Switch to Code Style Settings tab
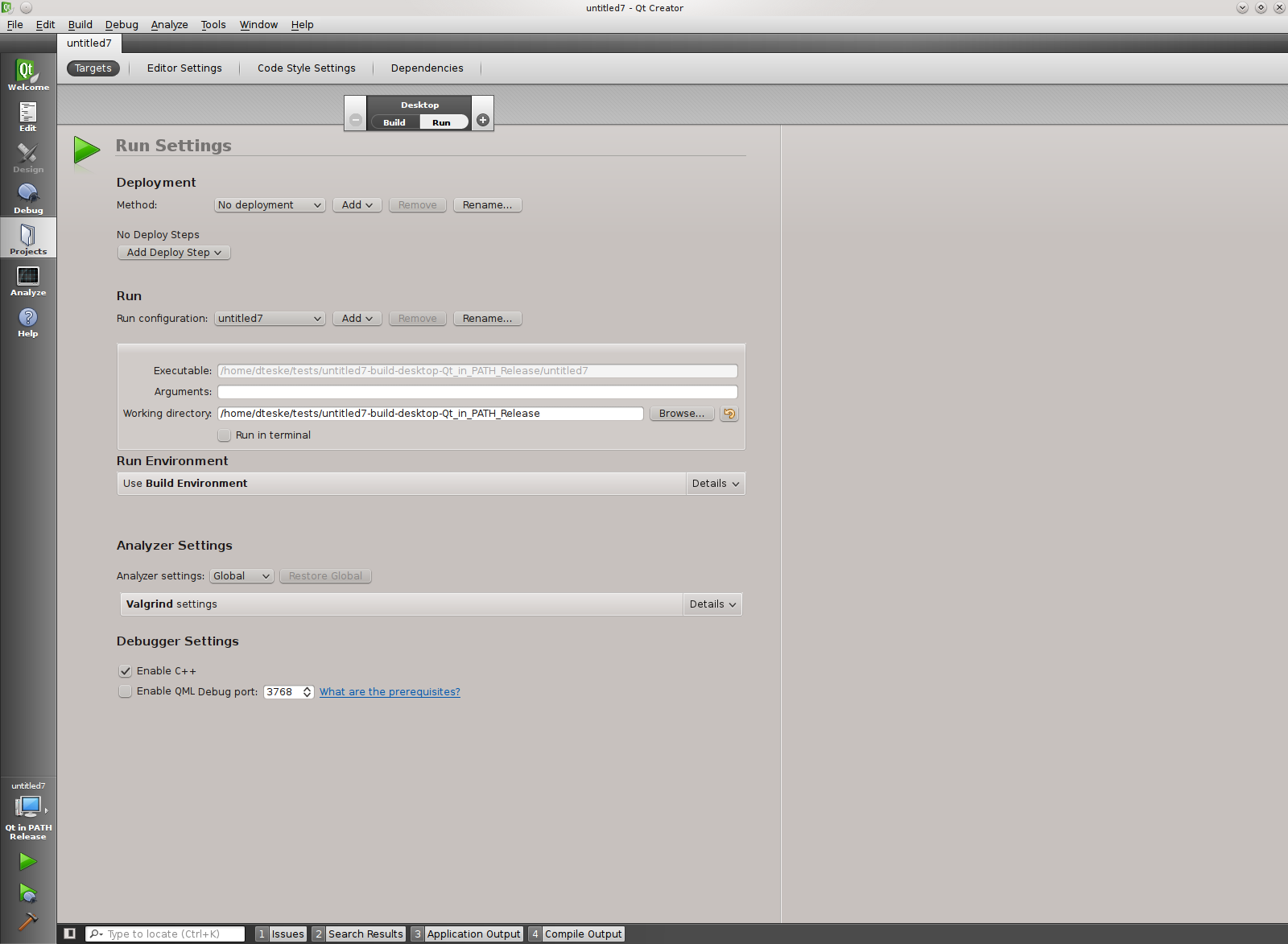The width and height of the screenshot is (1288, 944). pos(306,68)
